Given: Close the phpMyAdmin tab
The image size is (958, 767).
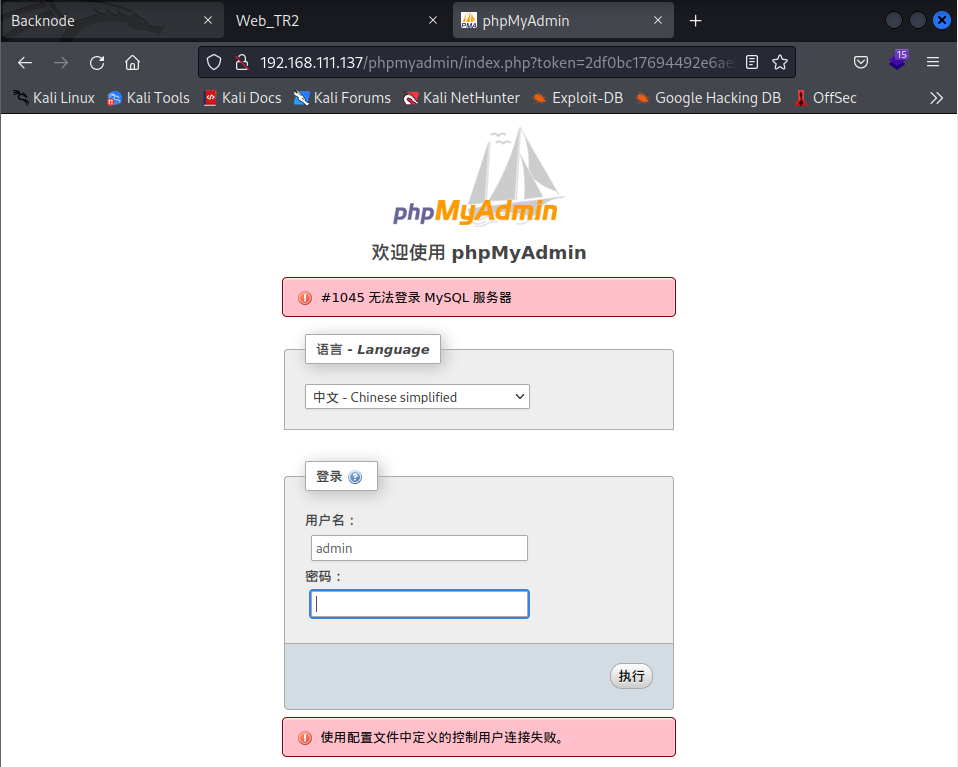Looking at the screenshot, I should pos(657,20).
